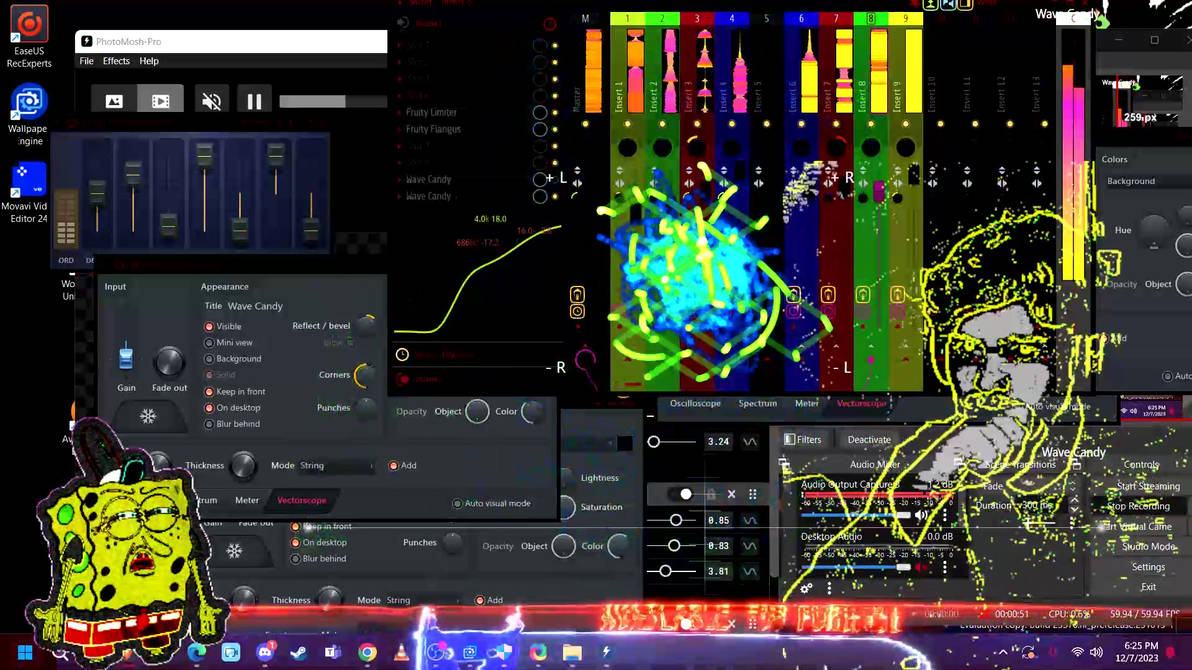Switch to the Oscilloscope tab

click(695, 403)
